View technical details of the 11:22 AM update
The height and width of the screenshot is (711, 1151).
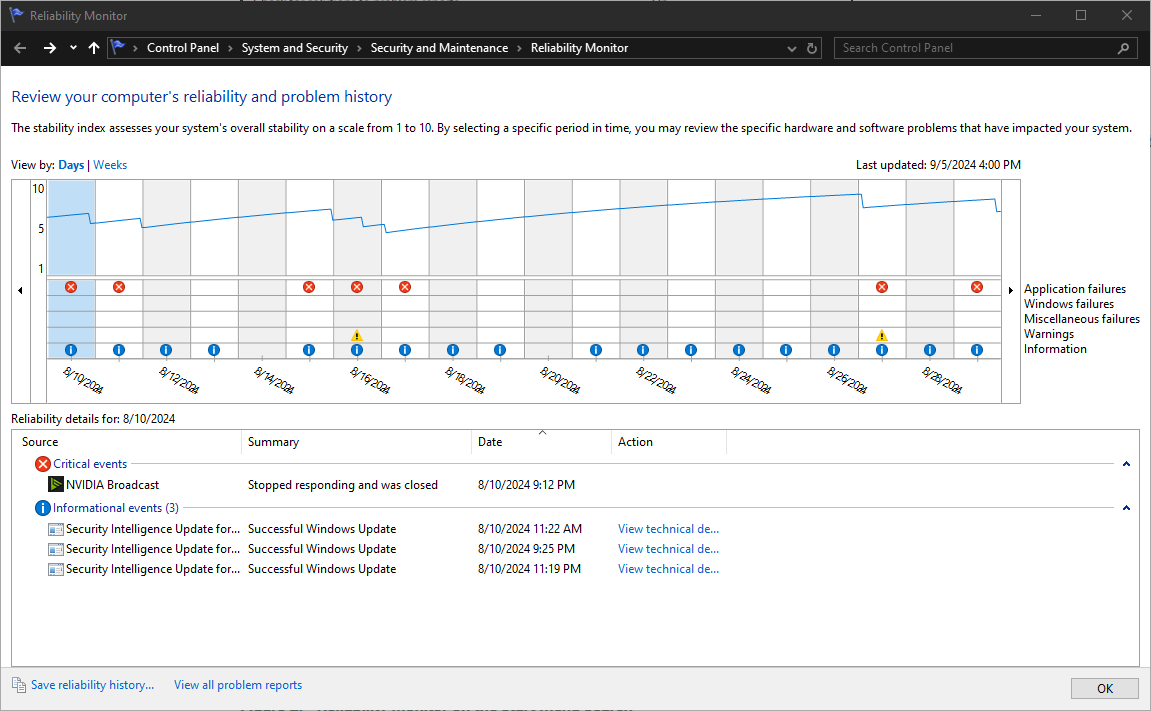coord(668,528)
